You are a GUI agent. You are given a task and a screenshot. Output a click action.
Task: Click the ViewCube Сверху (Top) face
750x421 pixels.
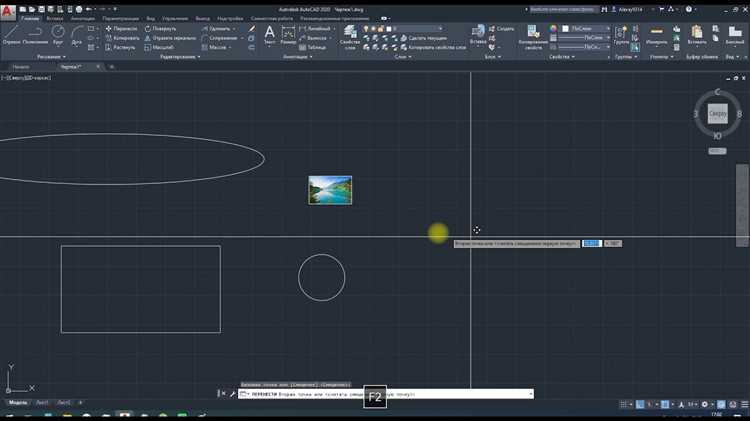point(717,114)
